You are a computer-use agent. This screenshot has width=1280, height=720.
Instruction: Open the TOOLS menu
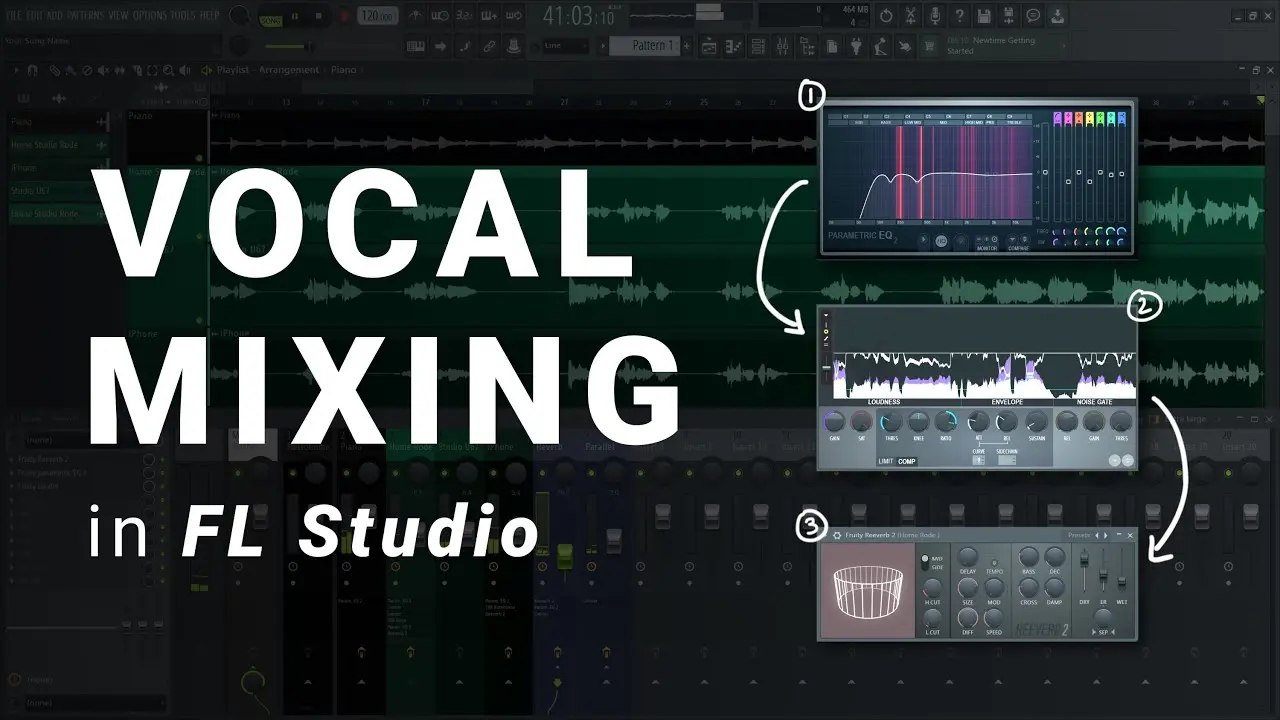182,15
